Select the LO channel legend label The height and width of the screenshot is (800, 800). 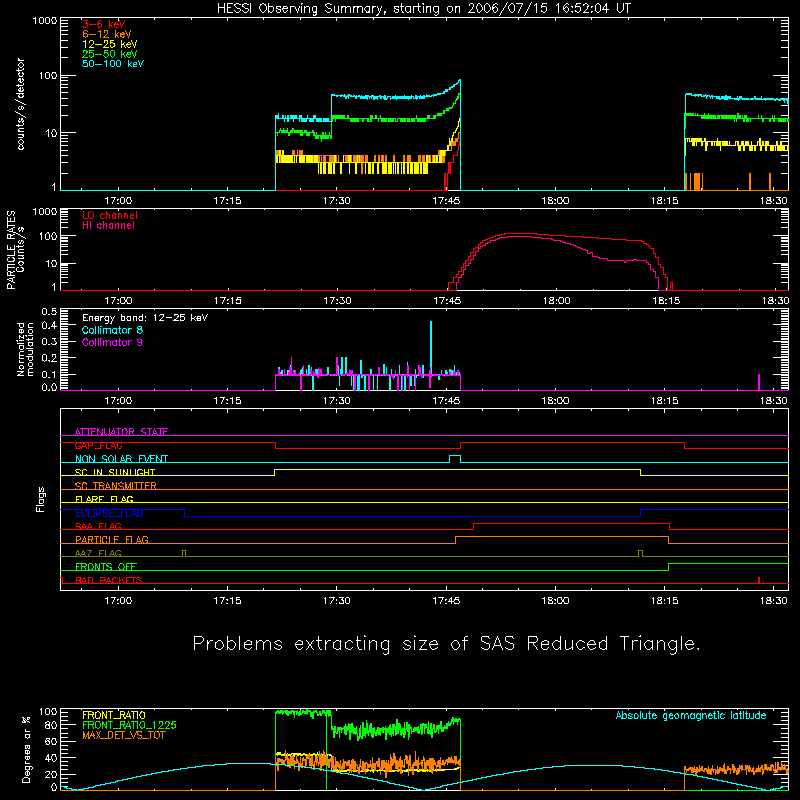point(110,215)
